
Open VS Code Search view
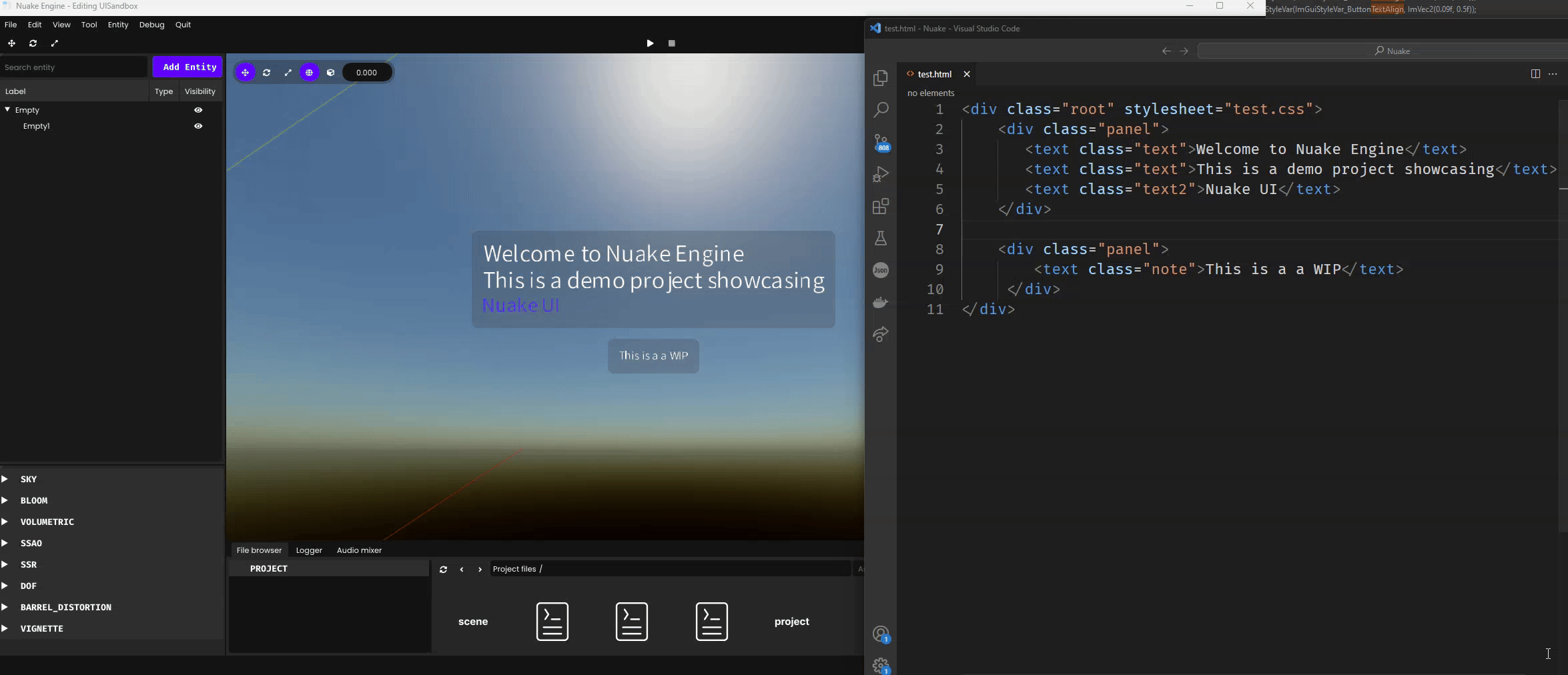click(x=881, y=109)
